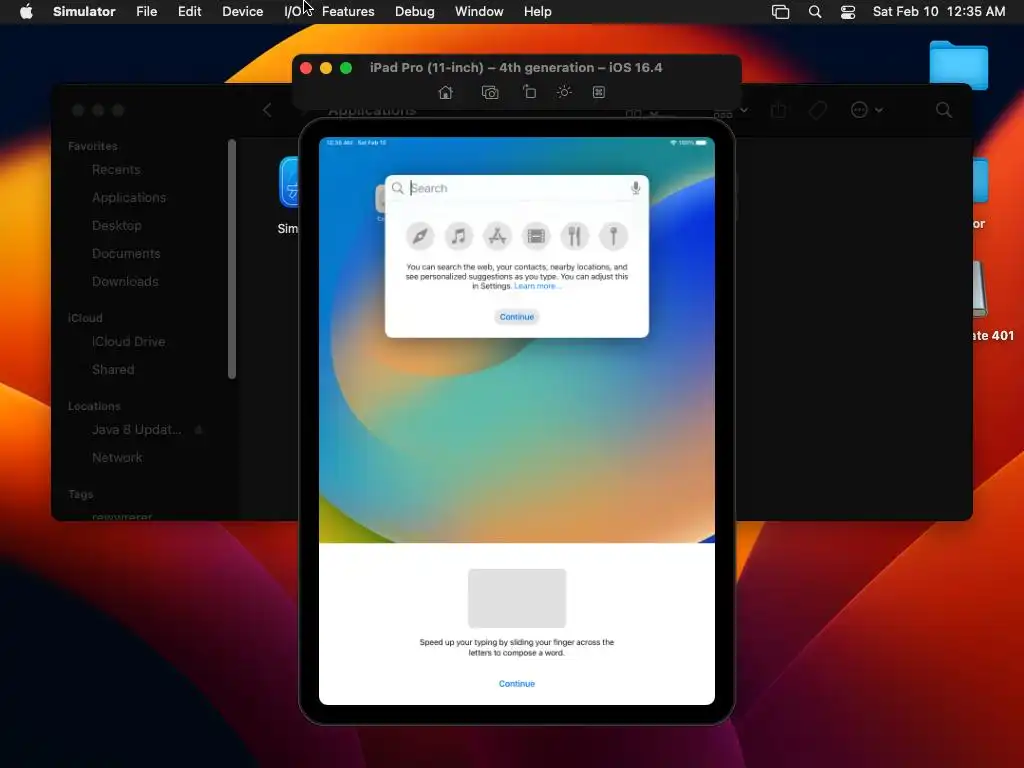Select Applications in Finder sidebar
The width and height of the screenshot is (1024, 768).
[x=129, y=197]
